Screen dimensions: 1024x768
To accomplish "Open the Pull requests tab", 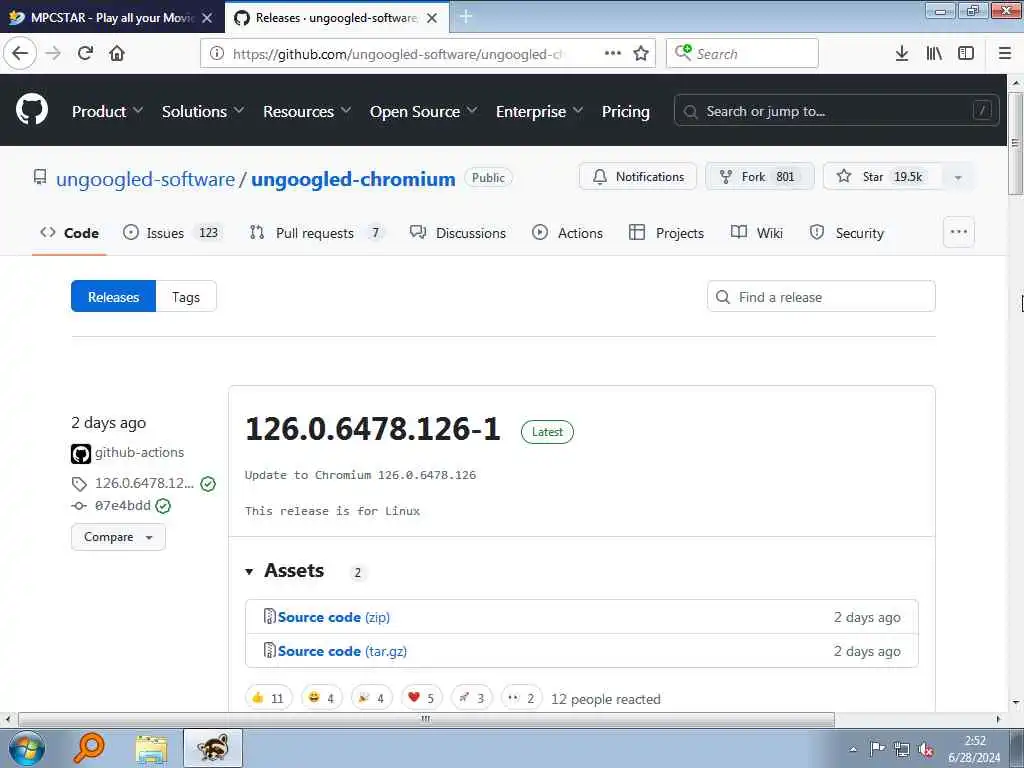I will [317, 232].
